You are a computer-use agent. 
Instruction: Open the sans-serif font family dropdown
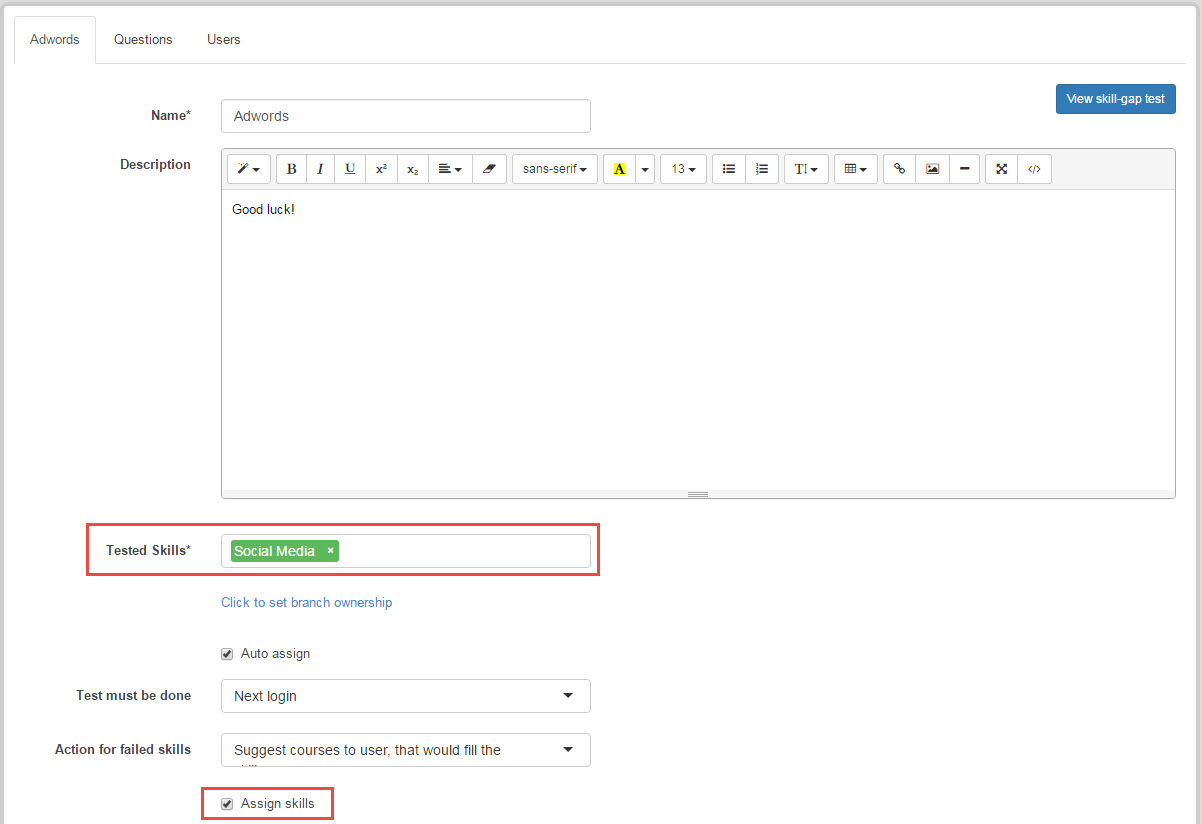click(555, 169)
